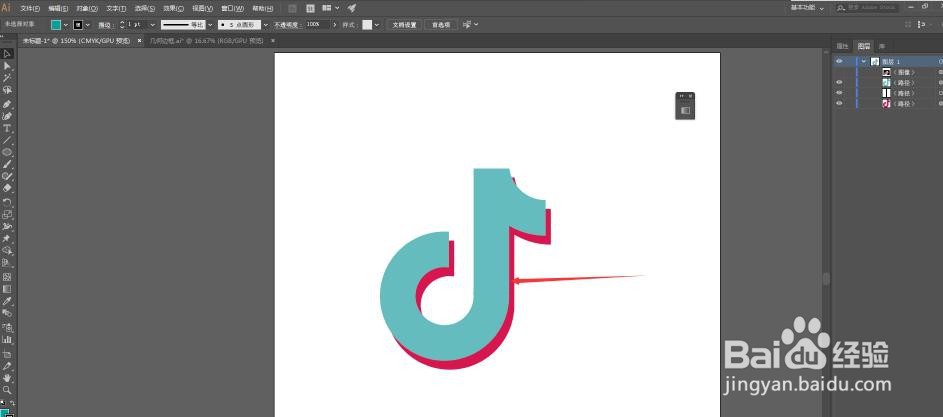Select the Direct Selection tool

(x=7, y=66)
